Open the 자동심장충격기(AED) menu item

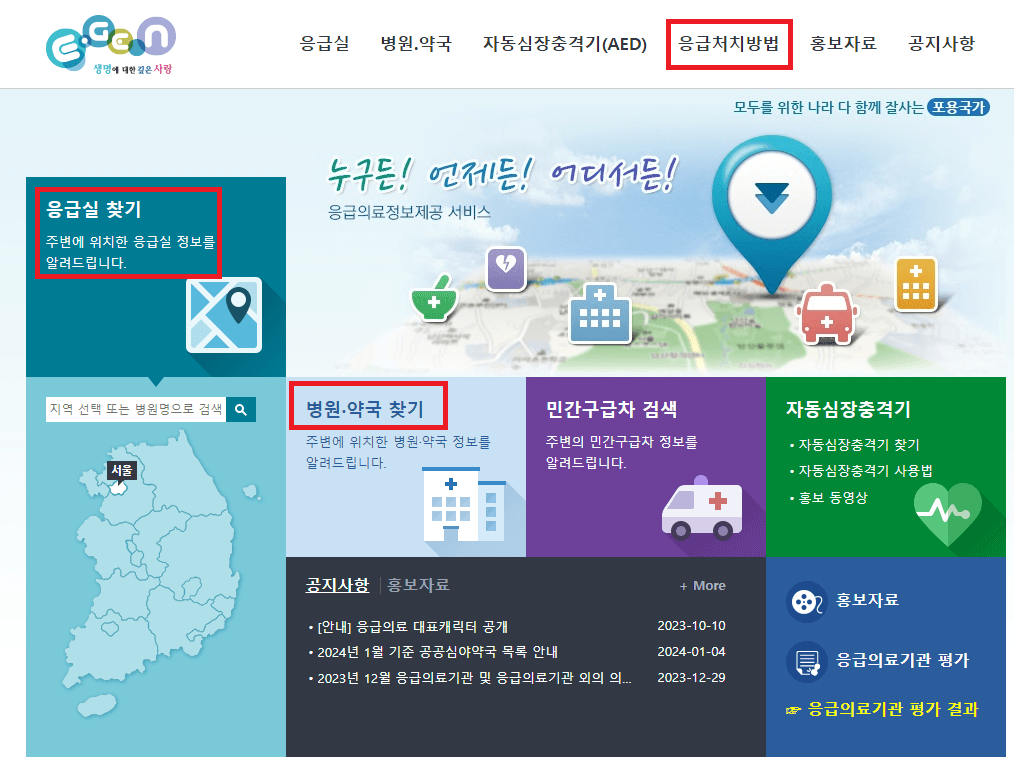click(565, 43)
